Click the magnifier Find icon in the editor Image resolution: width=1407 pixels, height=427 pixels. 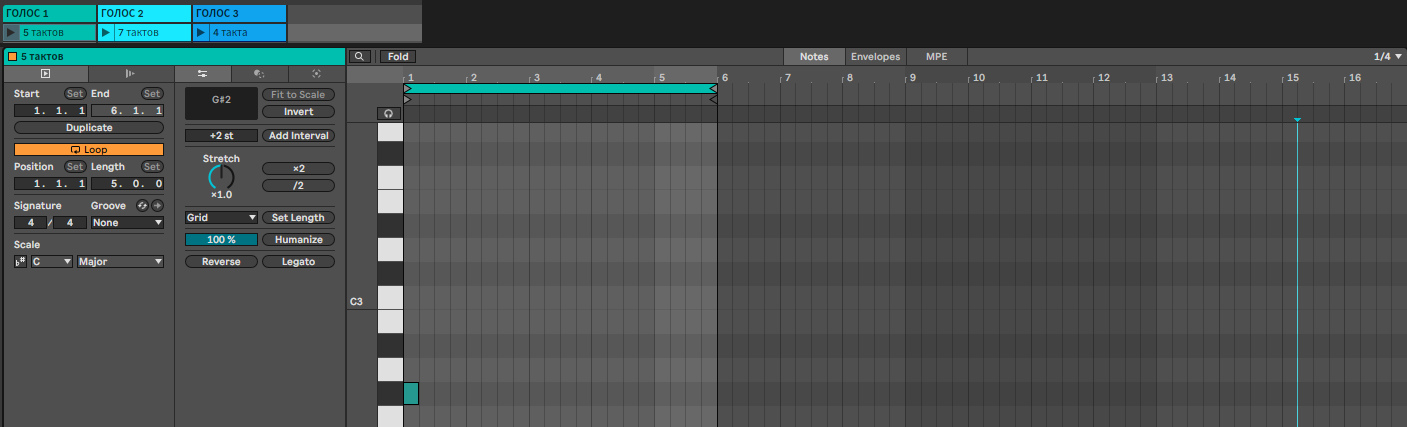coord(359,57)
